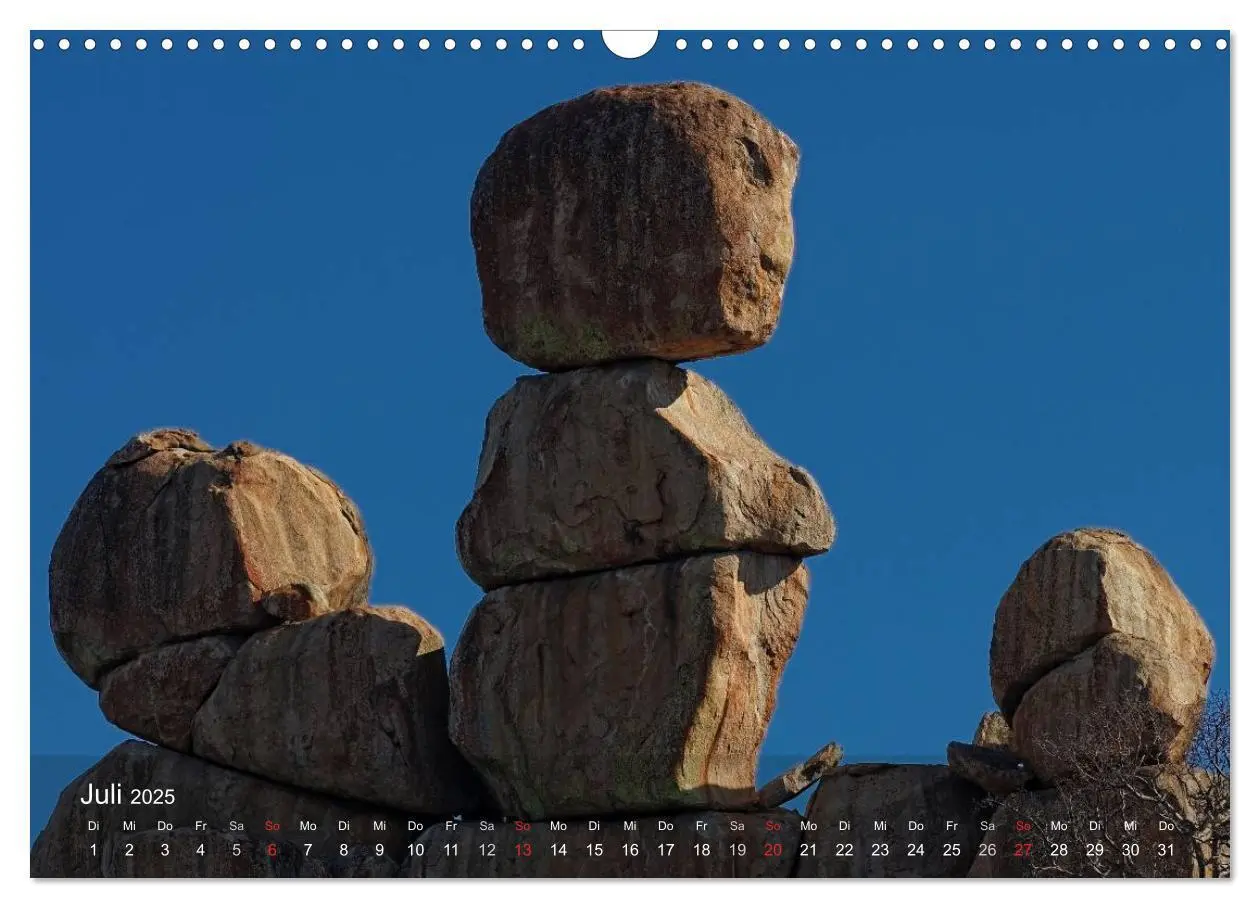Select day 30 in the calendar row

pyautogui.click(x=1130, y=850)
